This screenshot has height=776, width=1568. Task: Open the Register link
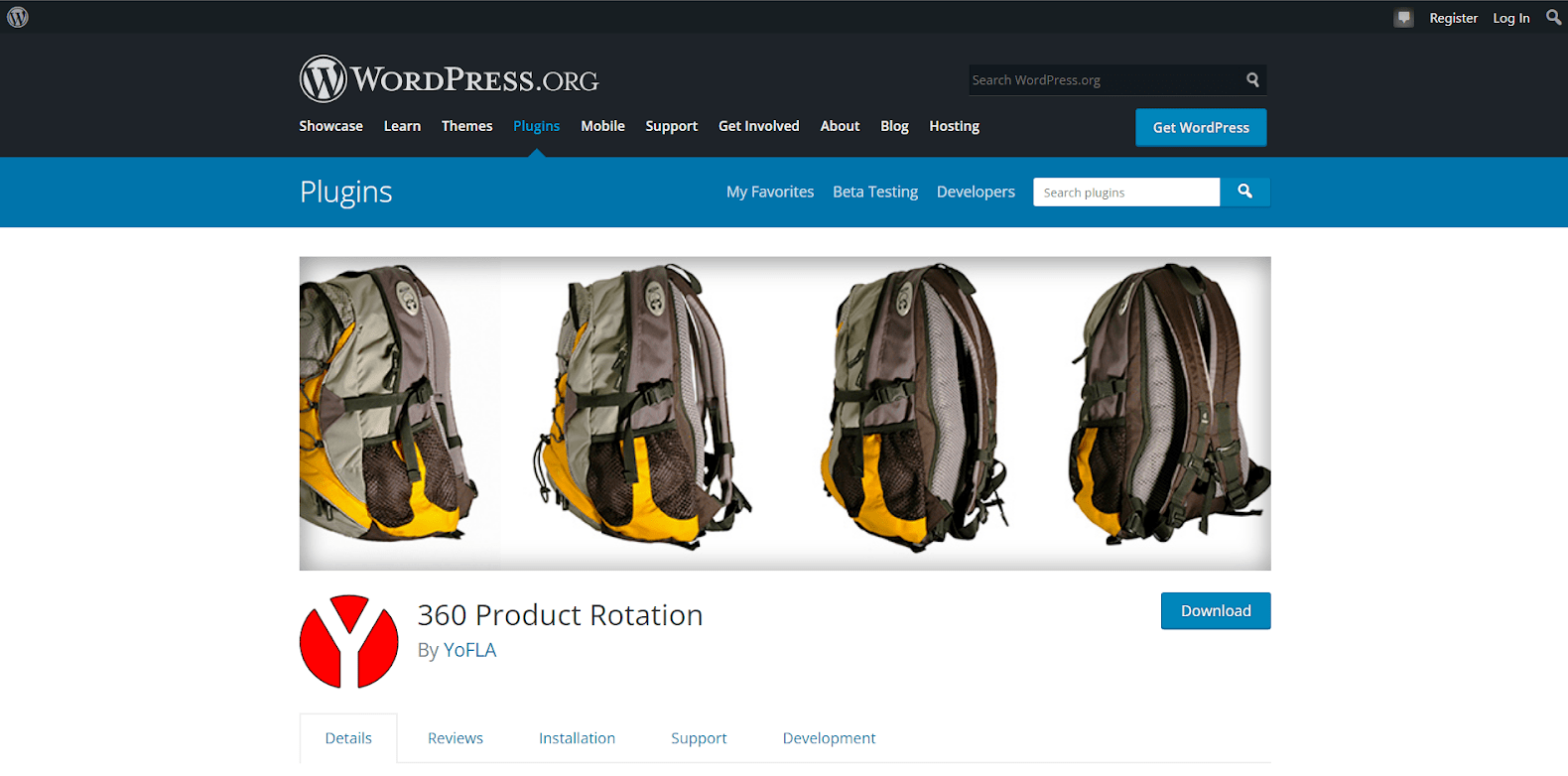pyautogui.click(x=1453, y=18)
